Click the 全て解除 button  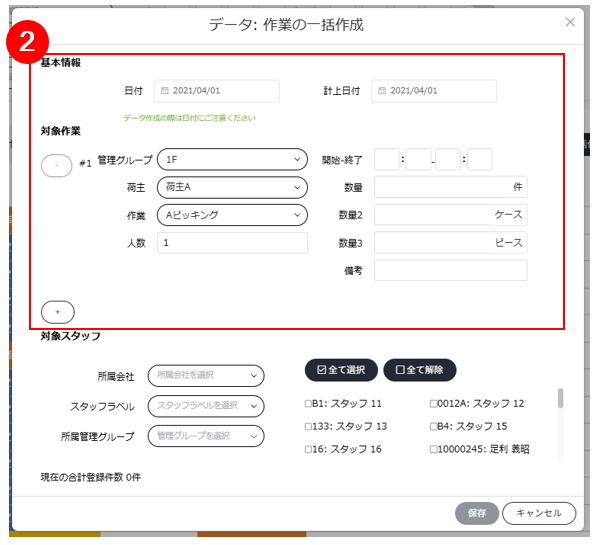(420, 370)
